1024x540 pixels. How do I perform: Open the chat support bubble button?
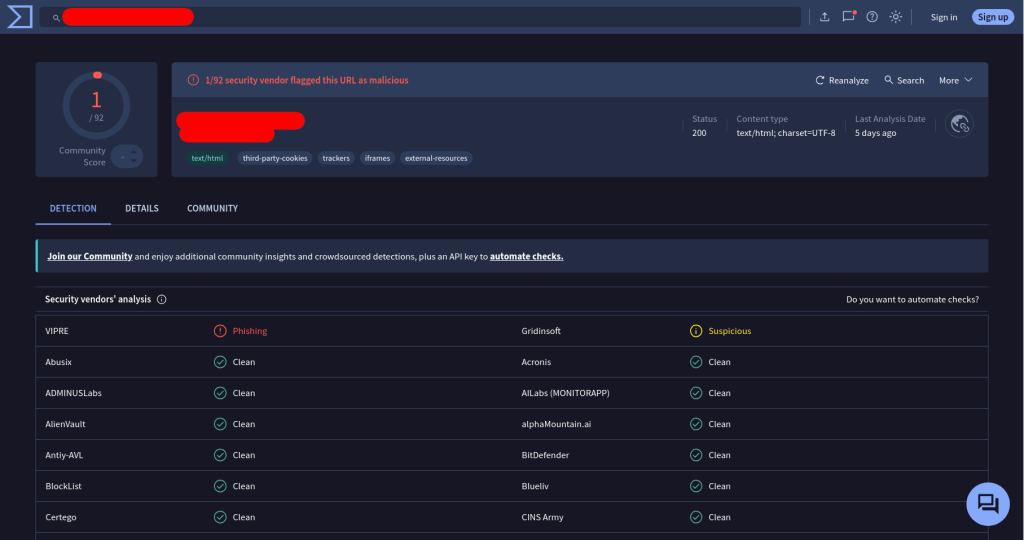pyautogui.click(x=987, y=504)
